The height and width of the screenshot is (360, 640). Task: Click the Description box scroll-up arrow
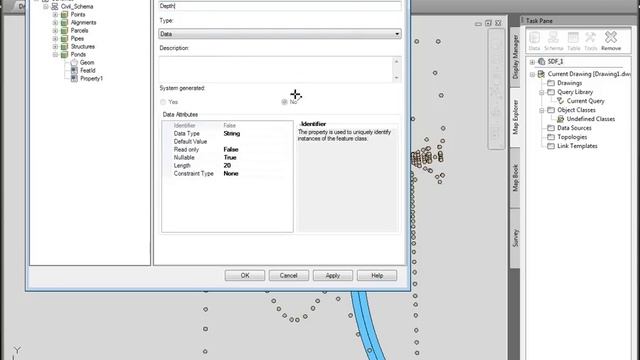click(x=396, y=61)
